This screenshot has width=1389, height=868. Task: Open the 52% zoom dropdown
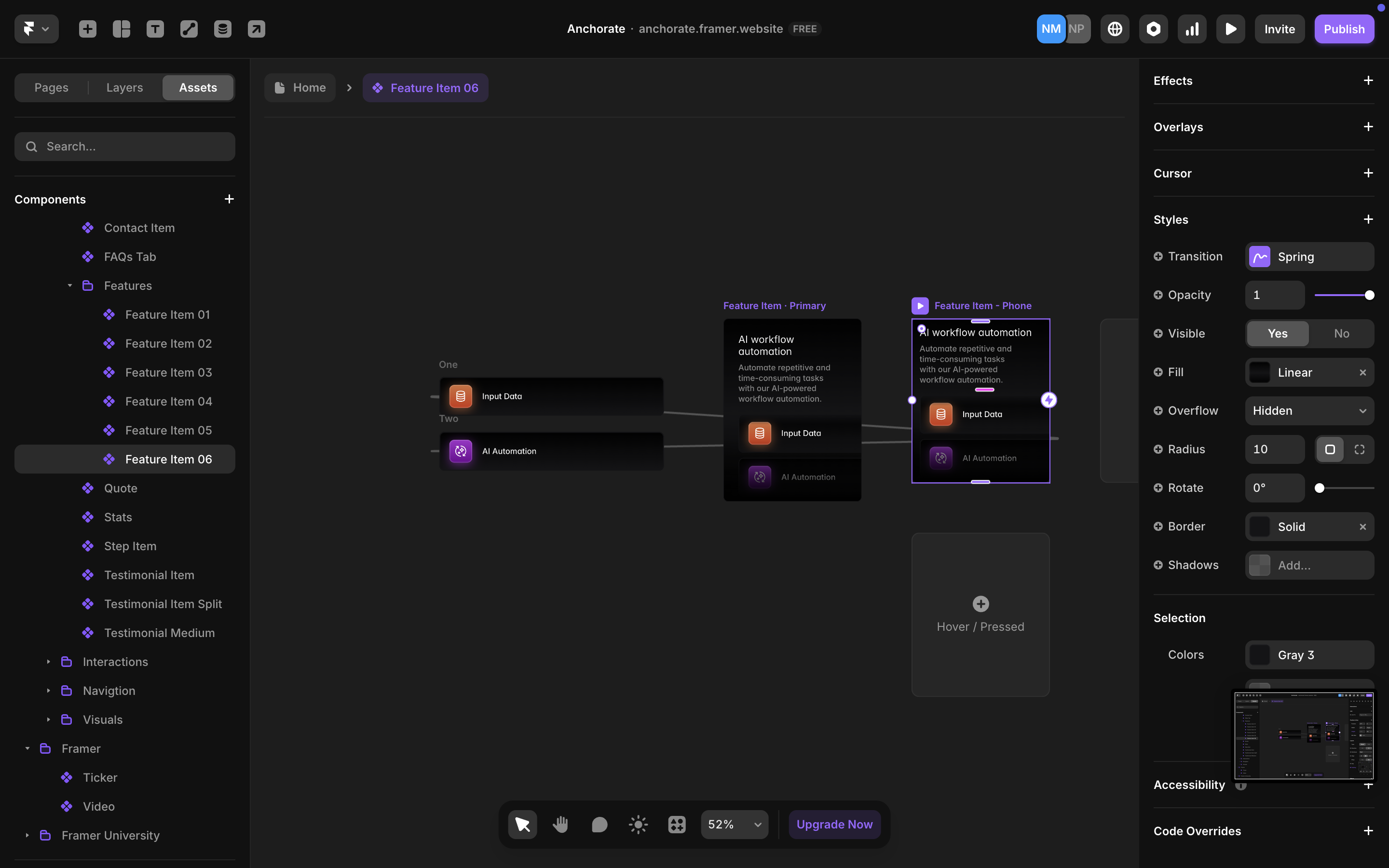(734, 824)
